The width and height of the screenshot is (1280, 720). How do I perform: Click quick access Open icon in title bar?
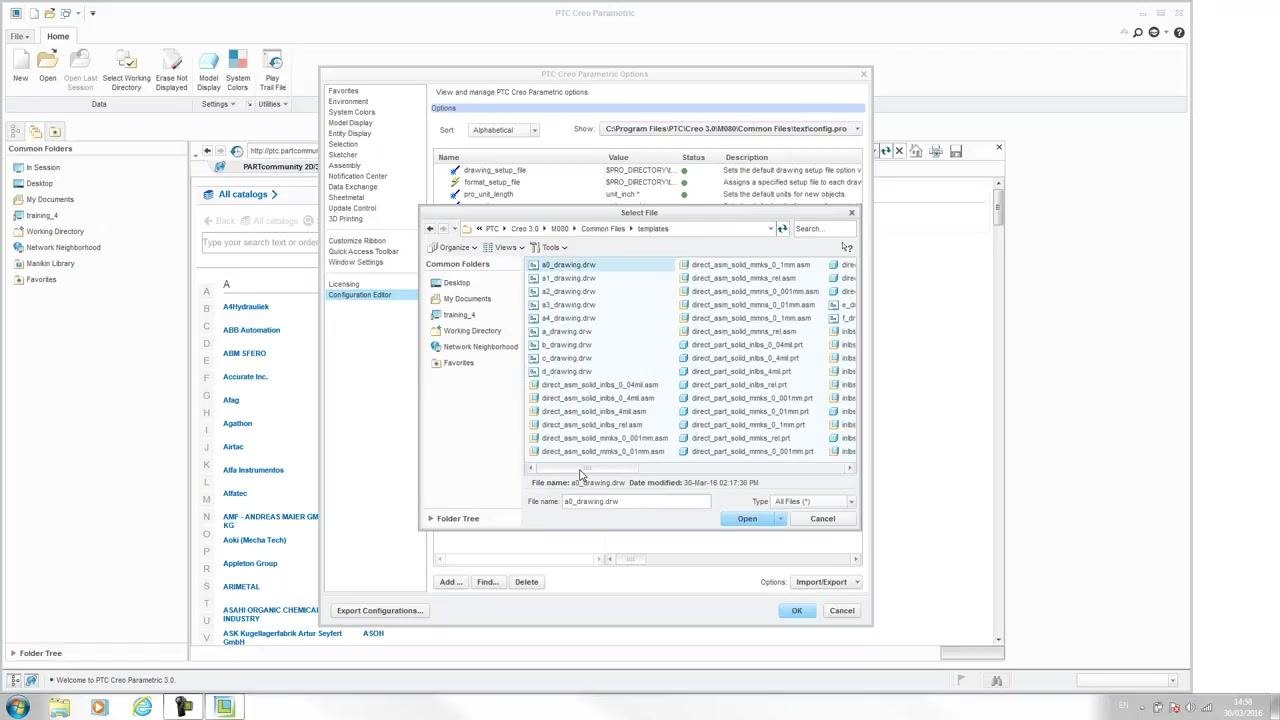click(x=50, y=13)
